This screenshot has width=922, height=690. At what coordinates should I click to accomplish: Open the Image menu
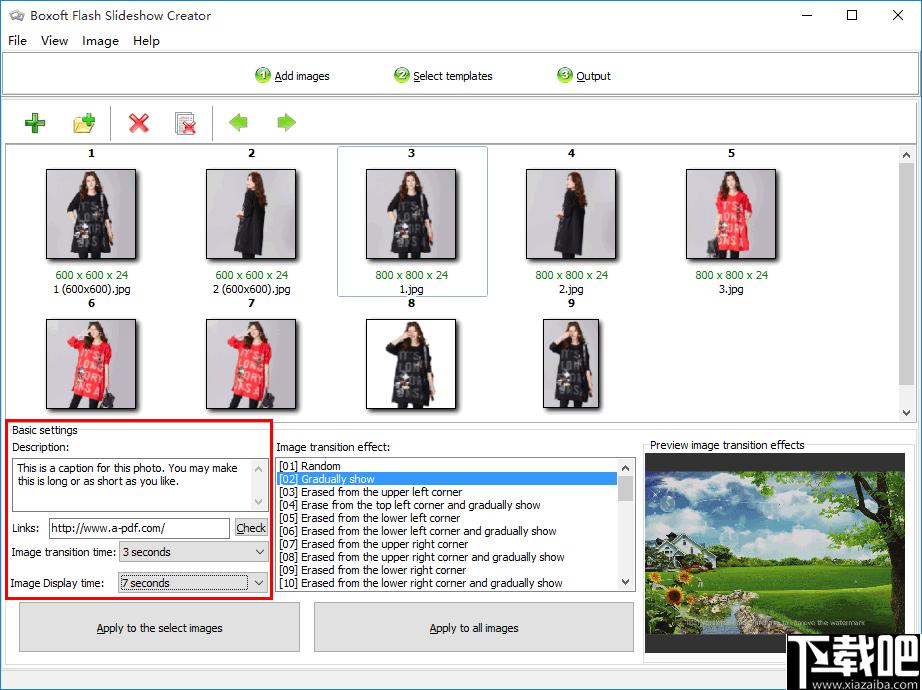(101, 41)
